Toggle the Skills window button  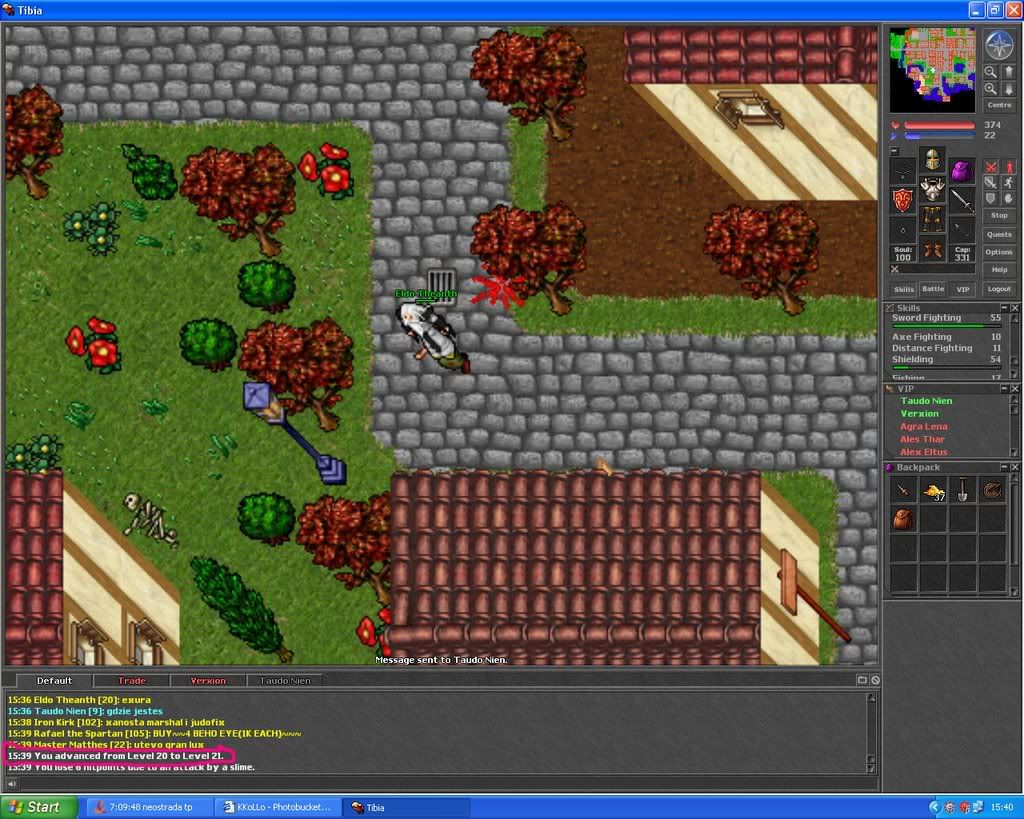(904, 289)
